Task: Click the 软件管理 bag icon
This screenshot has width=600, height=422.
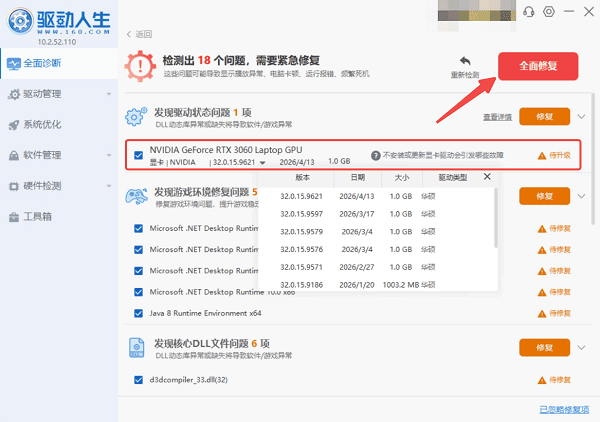Action: [14, 155]
